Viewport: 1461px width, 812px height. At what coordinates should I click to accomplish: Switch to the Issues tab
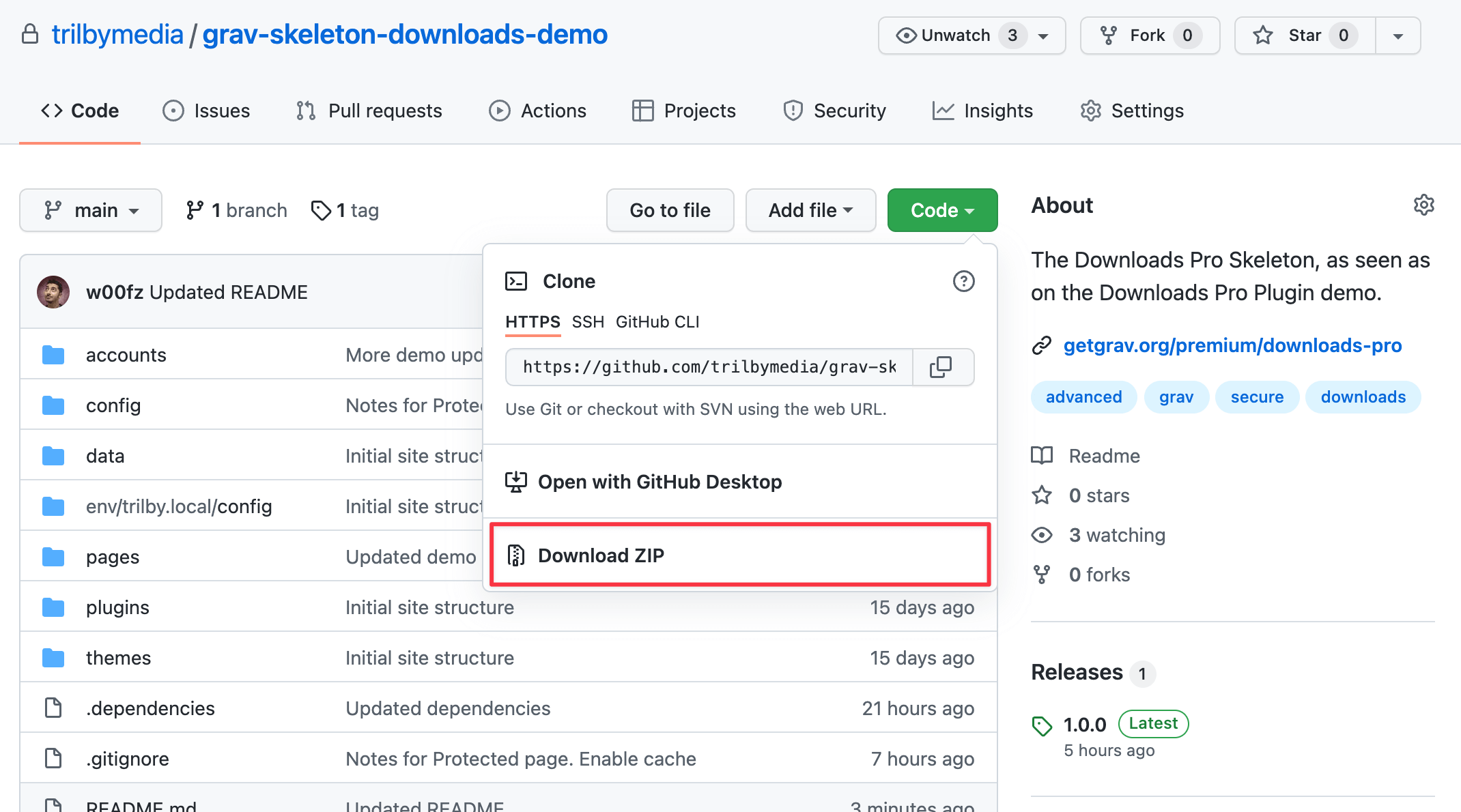[x=206, y=111]
